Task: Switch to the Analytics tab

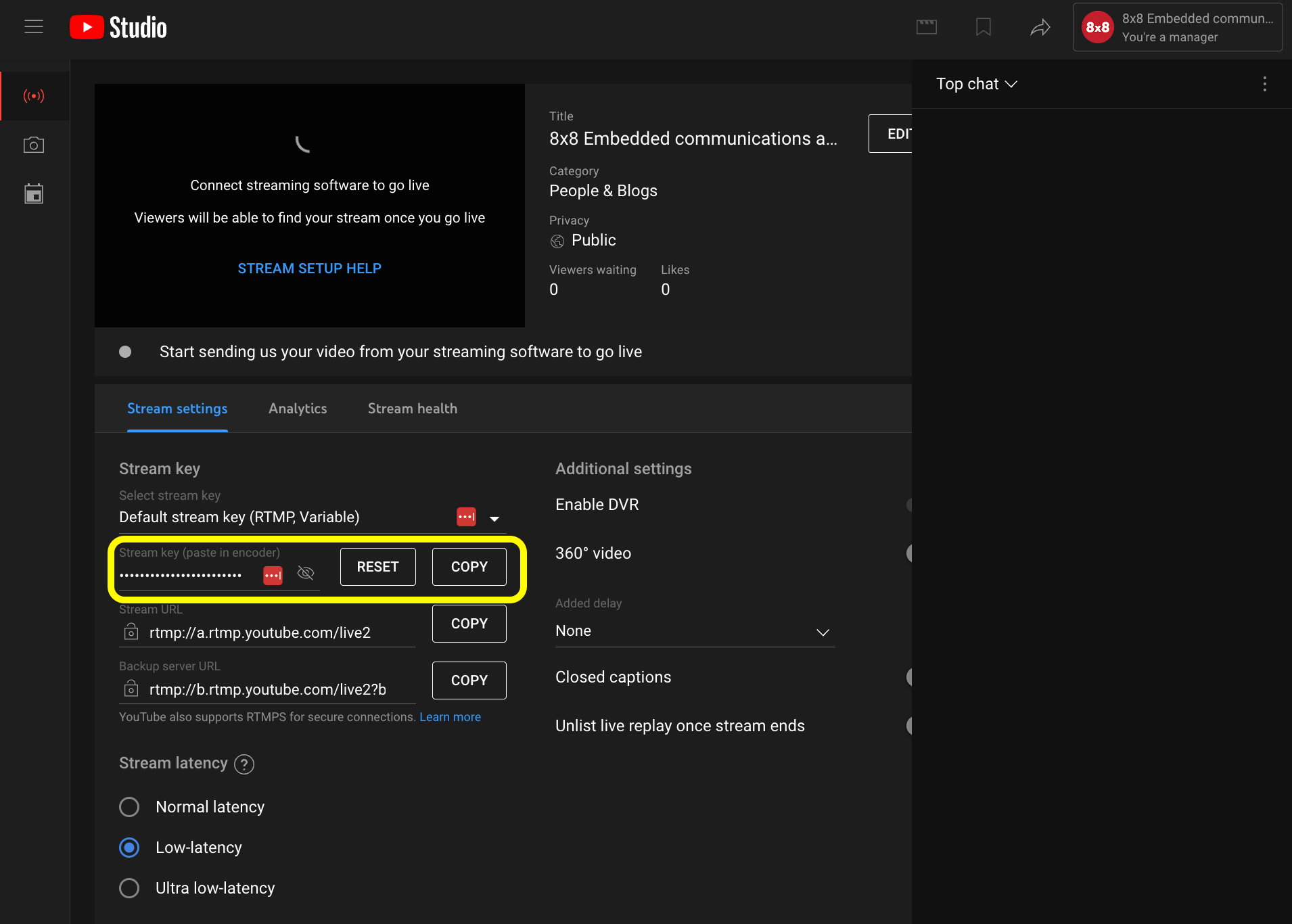Action: click(298, 409)
